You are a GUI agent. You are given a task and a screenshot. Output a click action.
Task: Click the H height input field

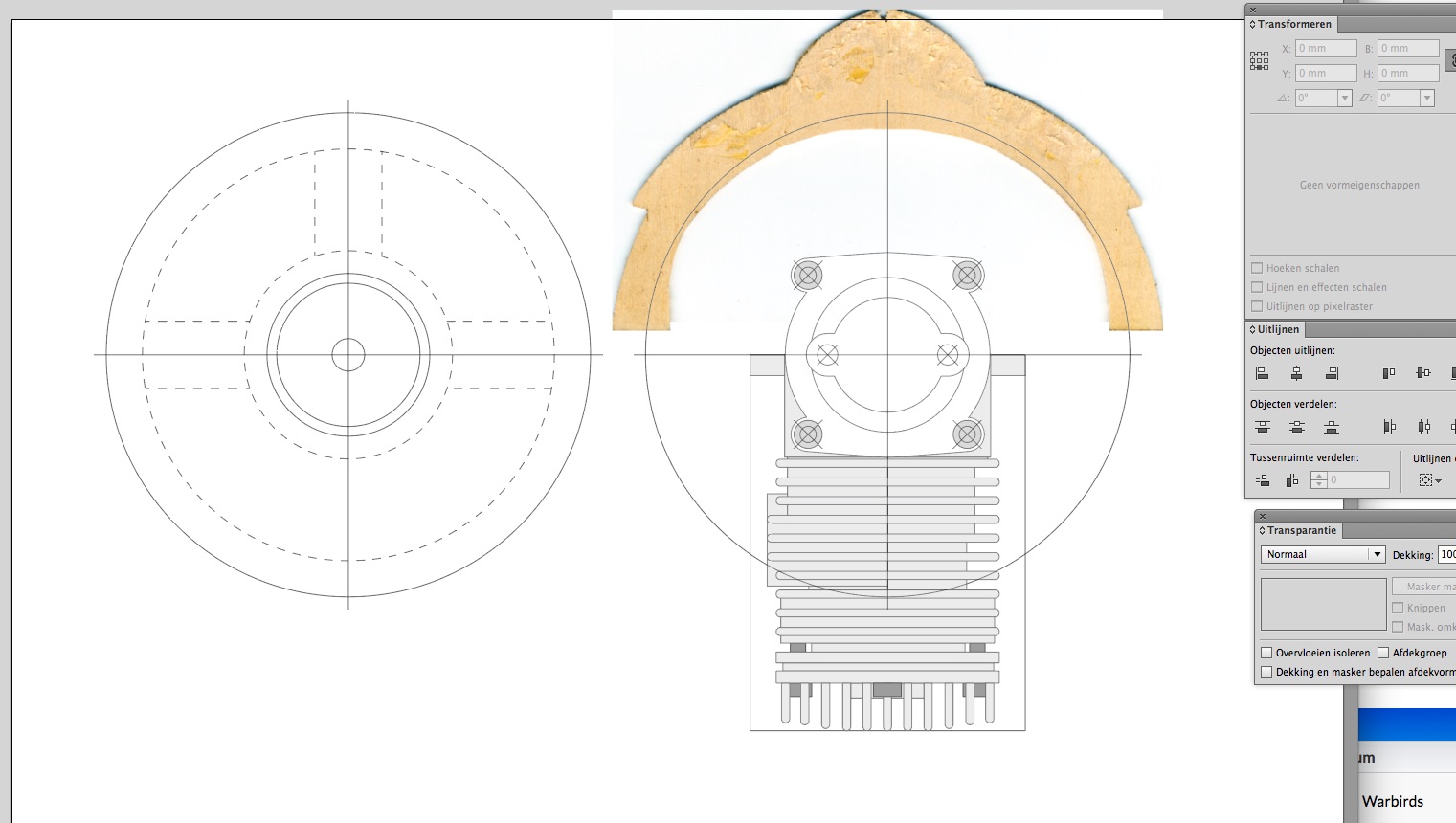pos(1408,73)
